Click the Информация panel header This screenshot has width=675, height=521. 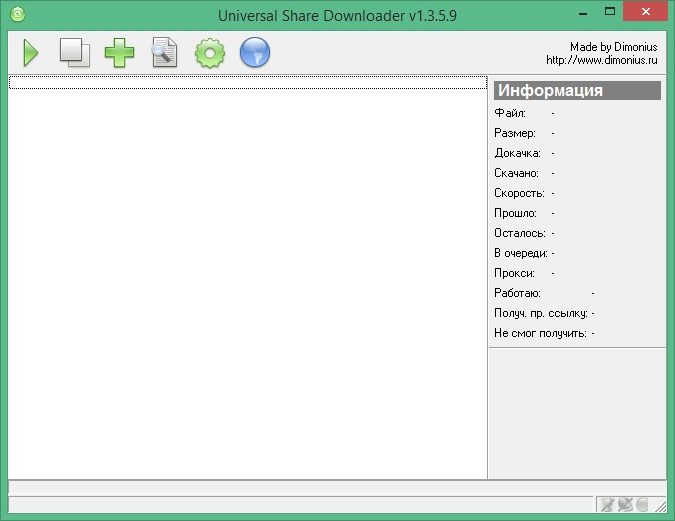(577, 90)
